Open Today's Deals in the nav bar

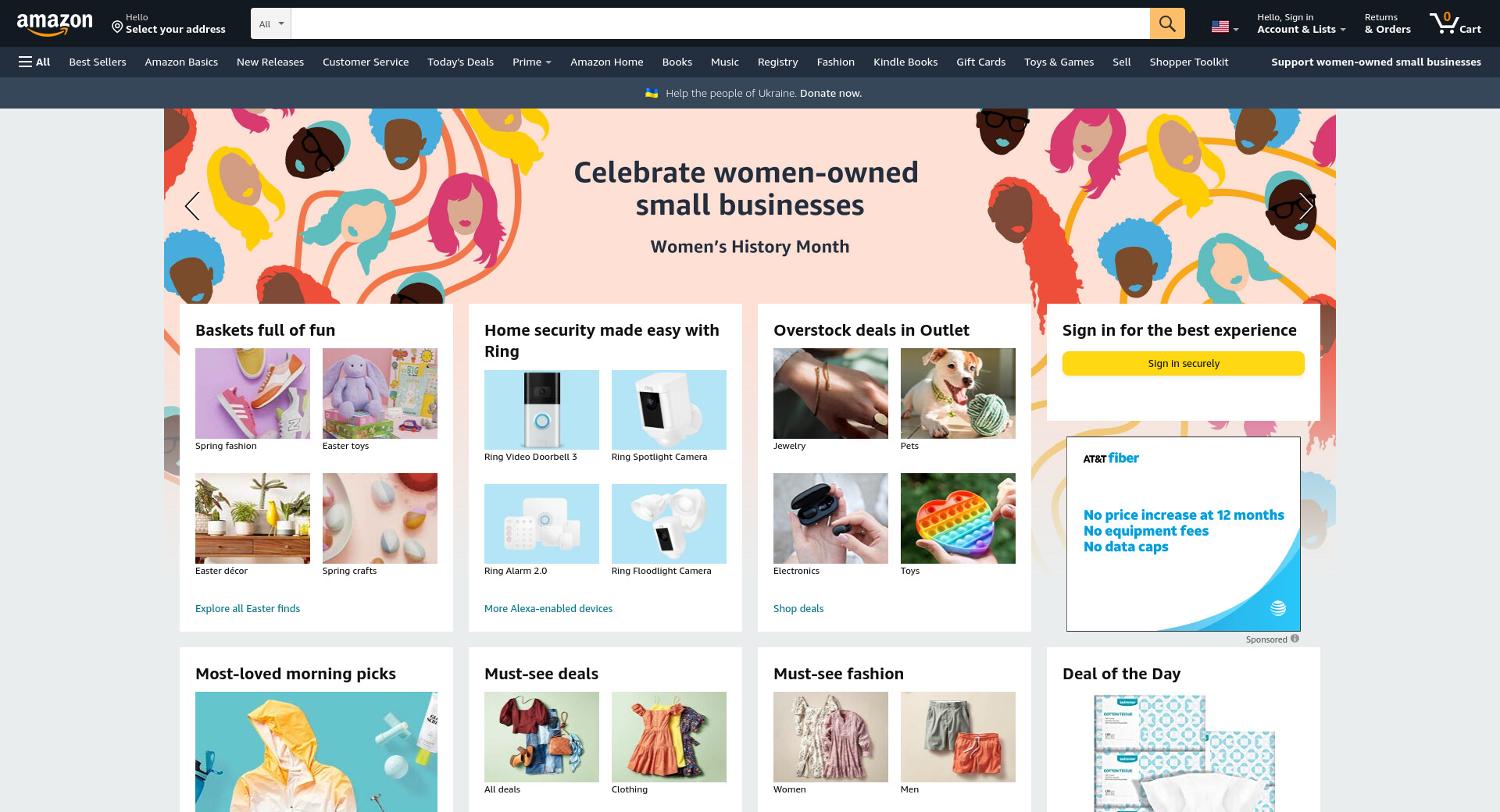coord(460,62)
